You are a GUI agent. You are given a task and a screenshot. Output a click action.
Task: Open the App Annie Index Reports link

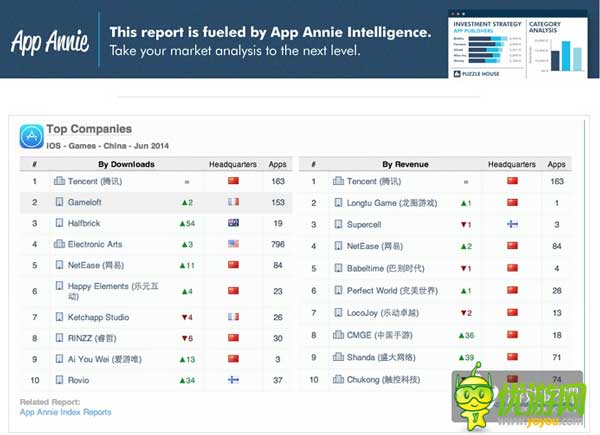66,412
